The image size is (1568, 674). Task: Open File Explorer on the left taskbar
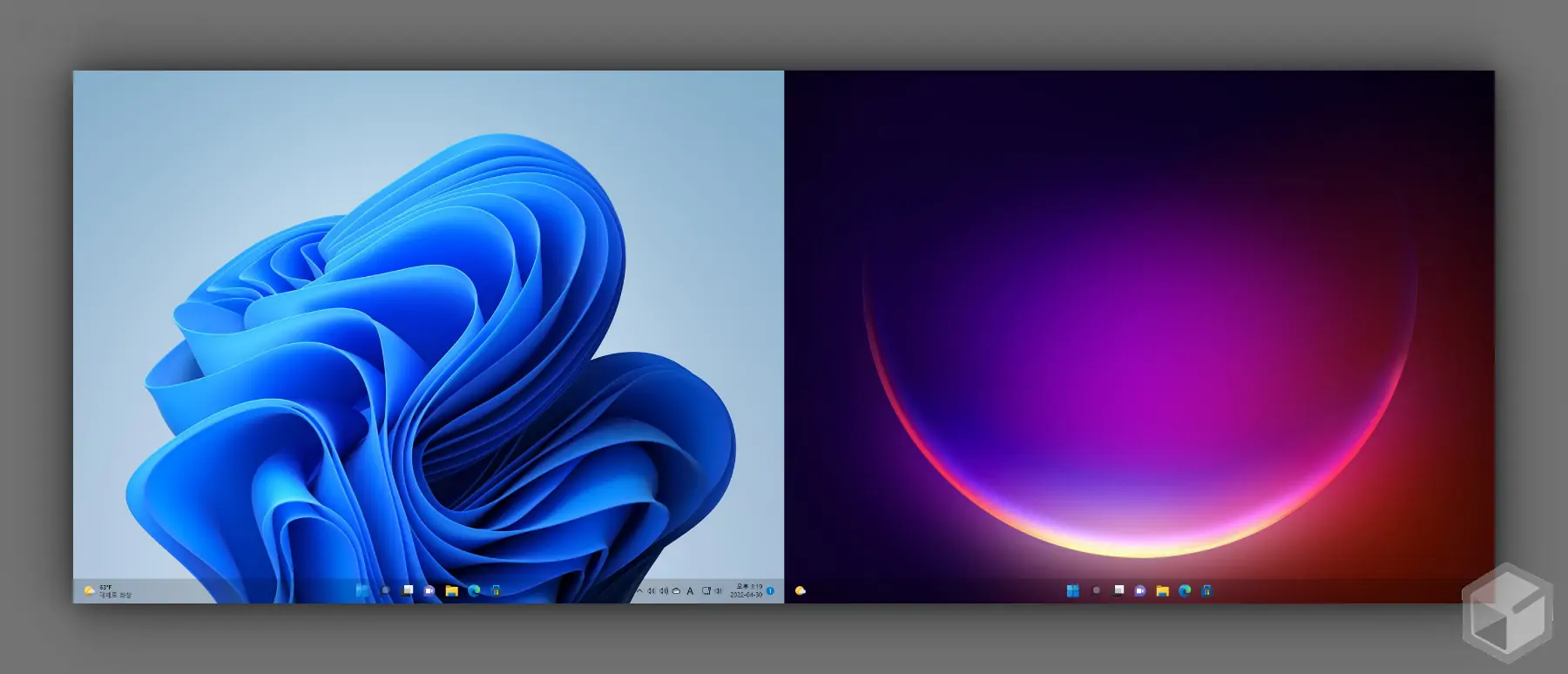coord(451,590)
